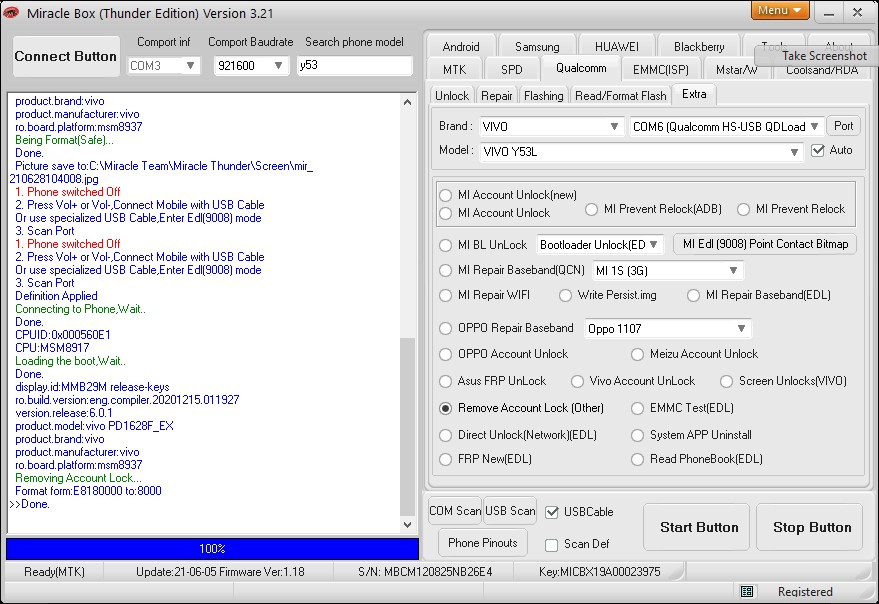
Task: Enable the Scan Def checkbox
Action: [x=552, y=545]
